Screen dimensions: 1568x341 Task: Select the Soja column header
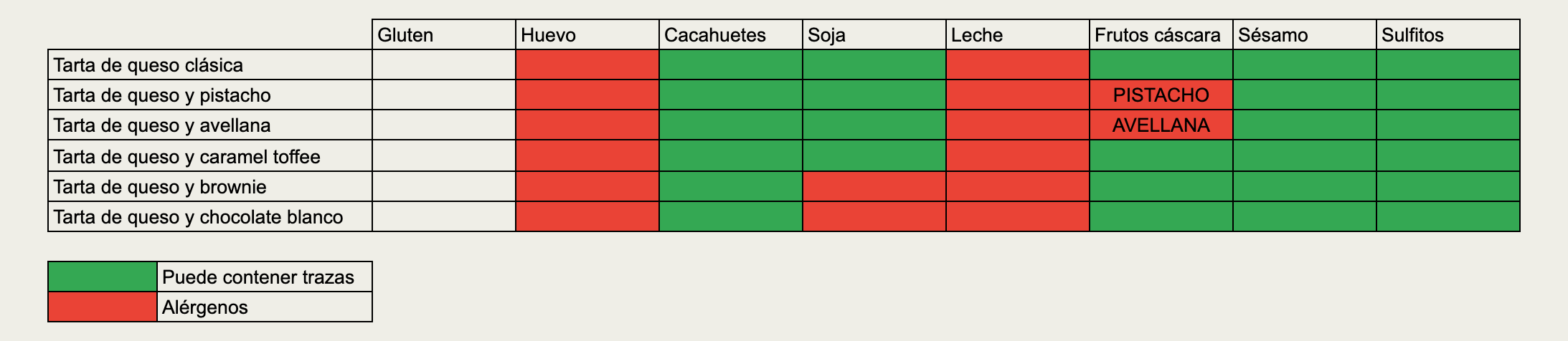[x=826, y=35]
